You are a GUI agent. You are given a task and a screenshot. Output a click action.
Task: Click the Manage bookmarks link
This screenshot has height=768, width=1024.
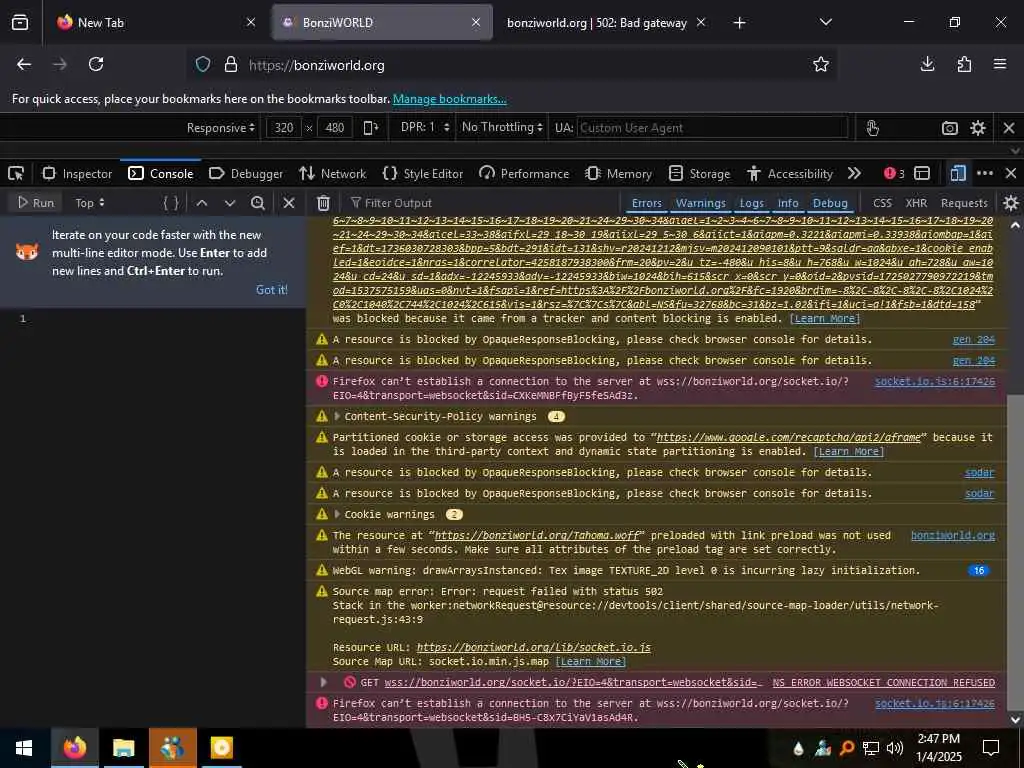tap(449, 99)
